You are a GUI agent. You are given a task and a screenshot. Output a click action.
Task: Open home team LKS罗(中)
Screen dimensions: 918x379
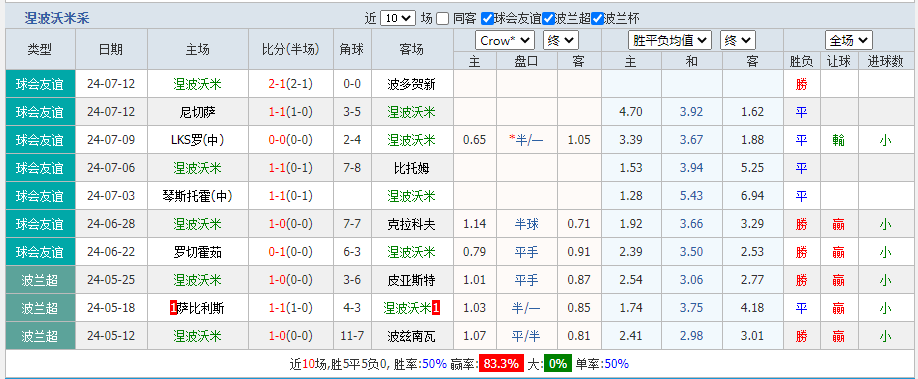(197, 140)
